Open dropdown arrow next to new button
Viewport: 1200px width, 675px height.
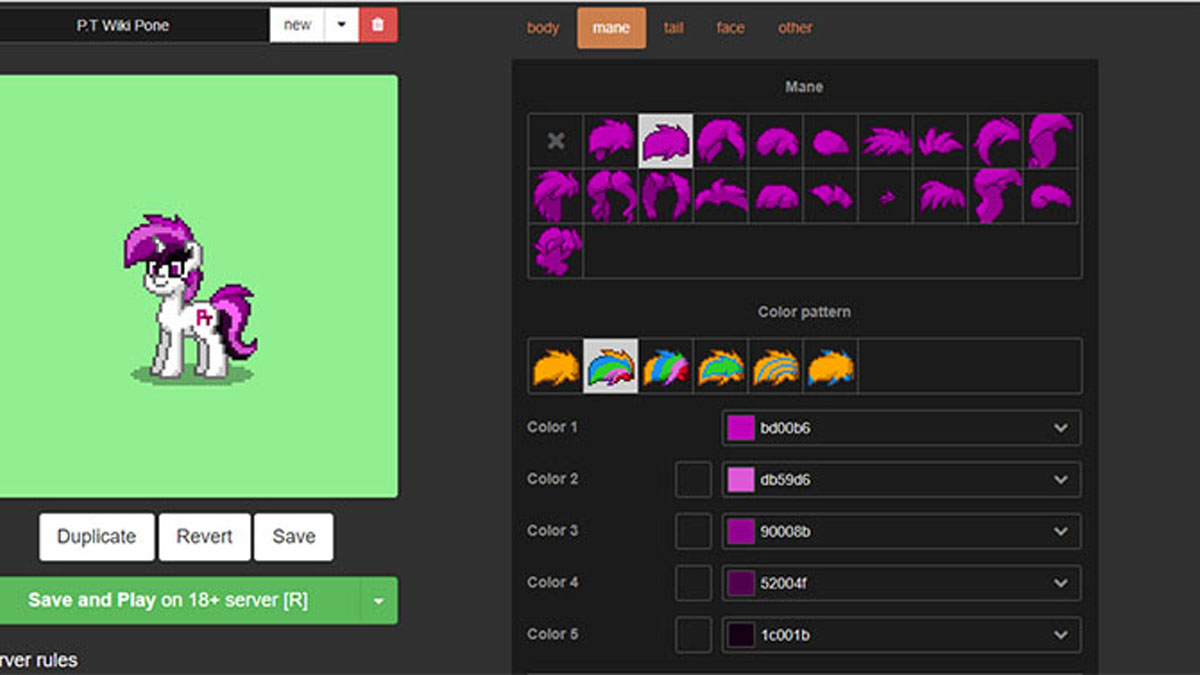point(341,25)
